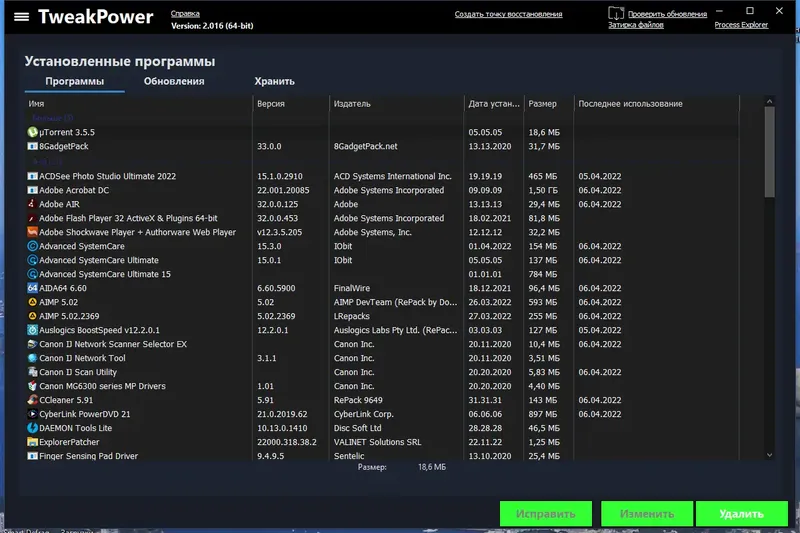The image size is (800, 533).
Task: Select the ExplorerPatcher folder icon
Action: (x=32, y=442)
